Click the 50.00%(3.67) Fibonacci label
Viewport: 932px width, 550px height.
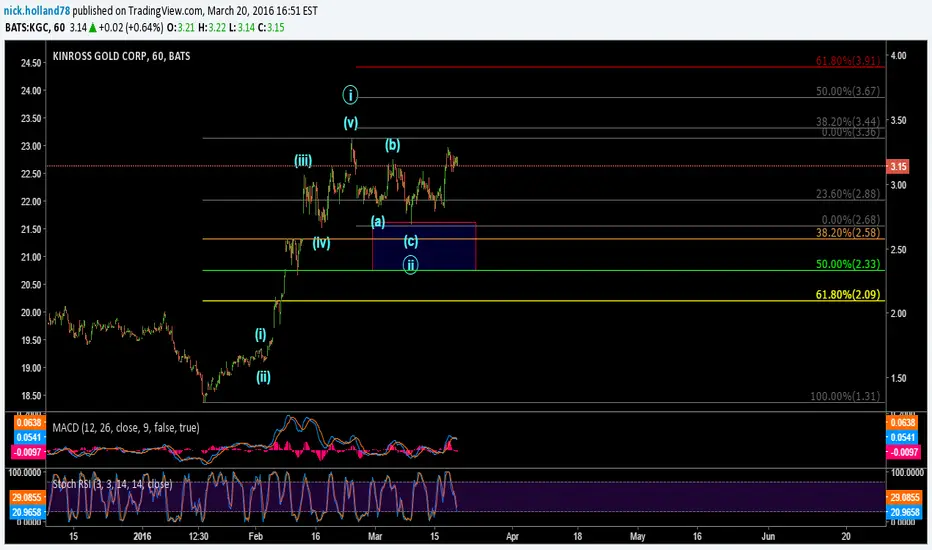[x=848, y=91]
